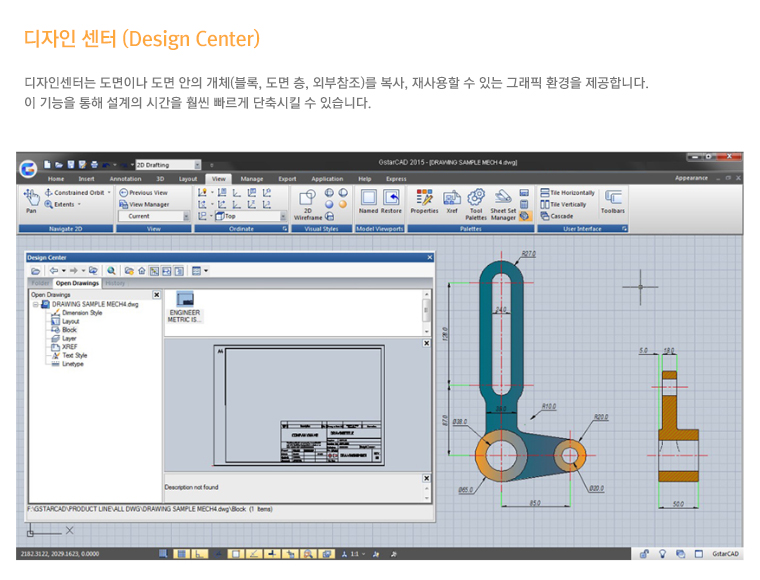The width and height of the screenshot is (760, 580).
Task: Toggle Tree View in Design Center toolbar
Action: [x=154, y=270]
